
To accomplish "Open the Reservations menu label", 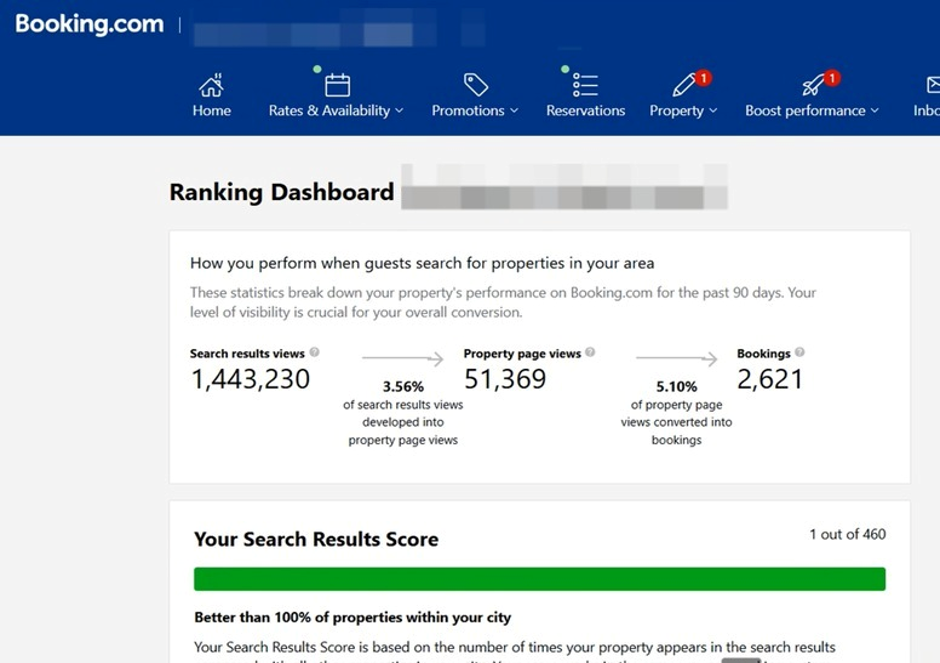I will (586, 111).
